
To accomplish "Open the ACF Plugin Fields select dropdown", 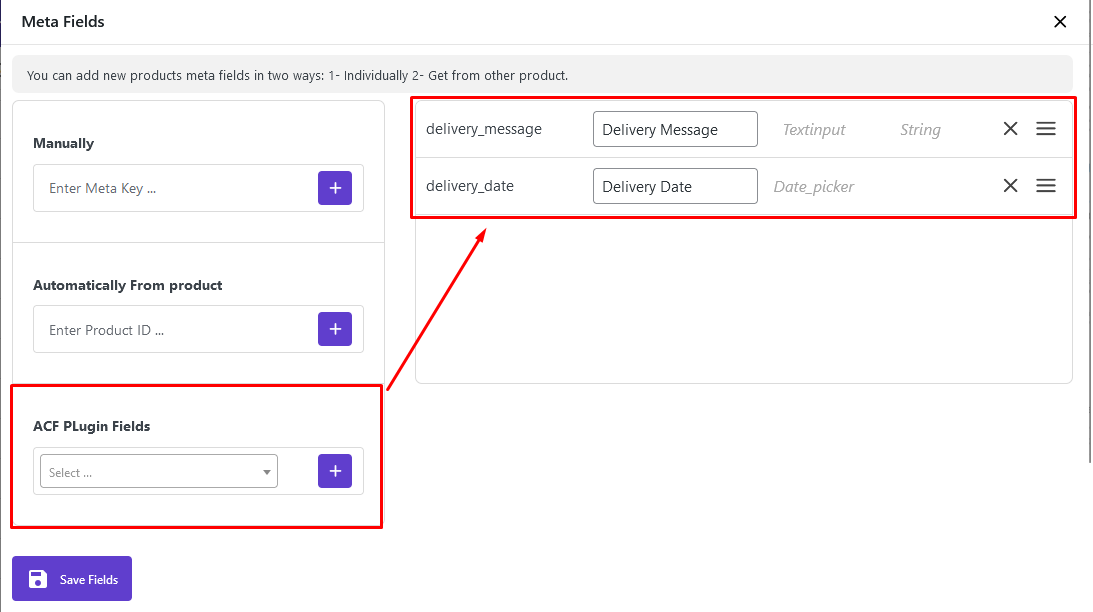I will (x=158, y=472).
